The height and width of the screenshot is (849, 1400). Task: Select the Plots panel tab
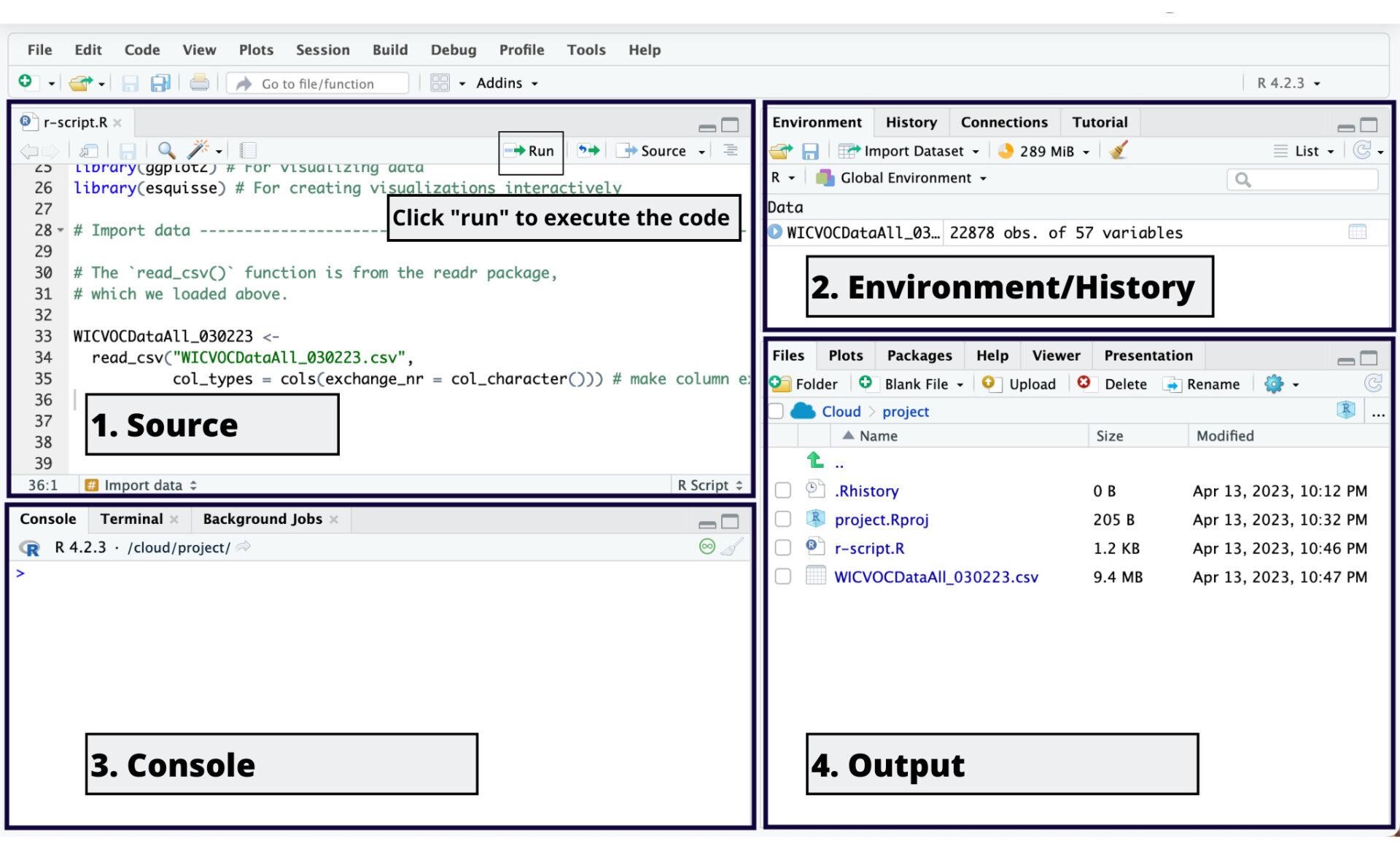(x=845, y=355)
